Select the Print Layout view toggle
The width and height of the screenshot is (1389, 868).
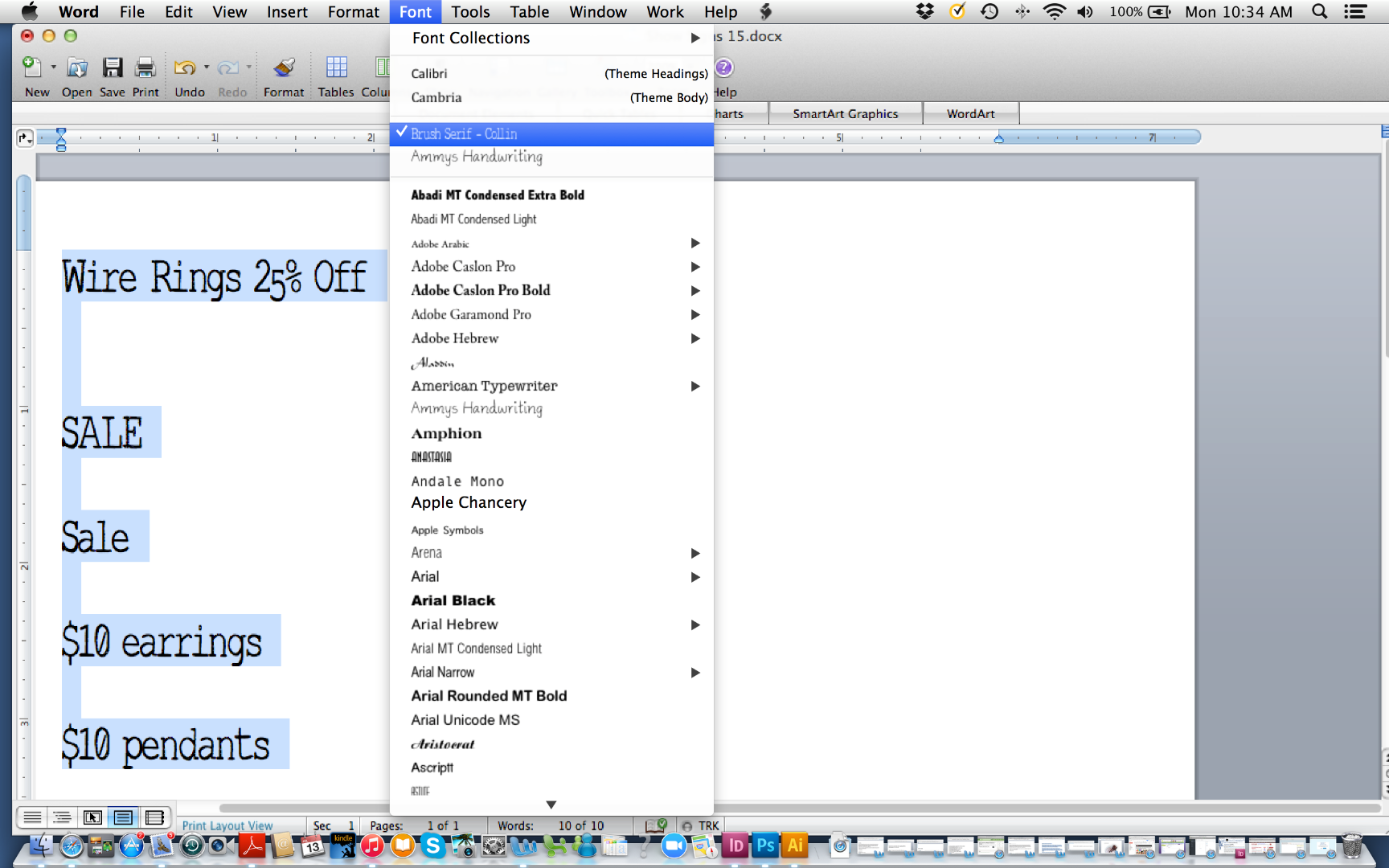click(123, 817)
